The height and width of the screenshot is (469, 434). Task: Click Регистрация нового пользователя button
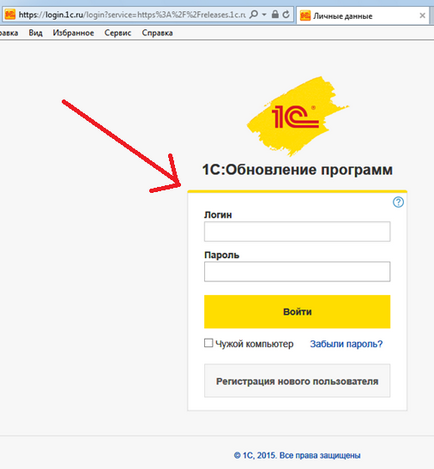(297, 381)
